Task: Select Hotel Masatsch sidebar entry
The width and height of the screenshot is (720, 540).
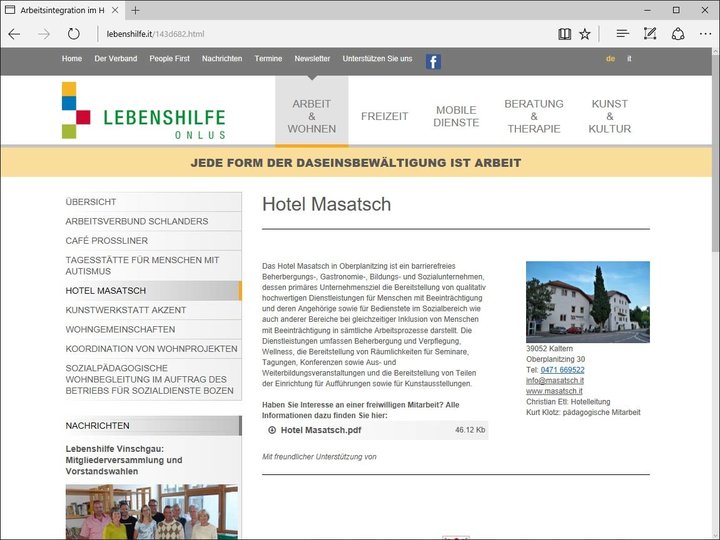Action: [x=153, y=291]
